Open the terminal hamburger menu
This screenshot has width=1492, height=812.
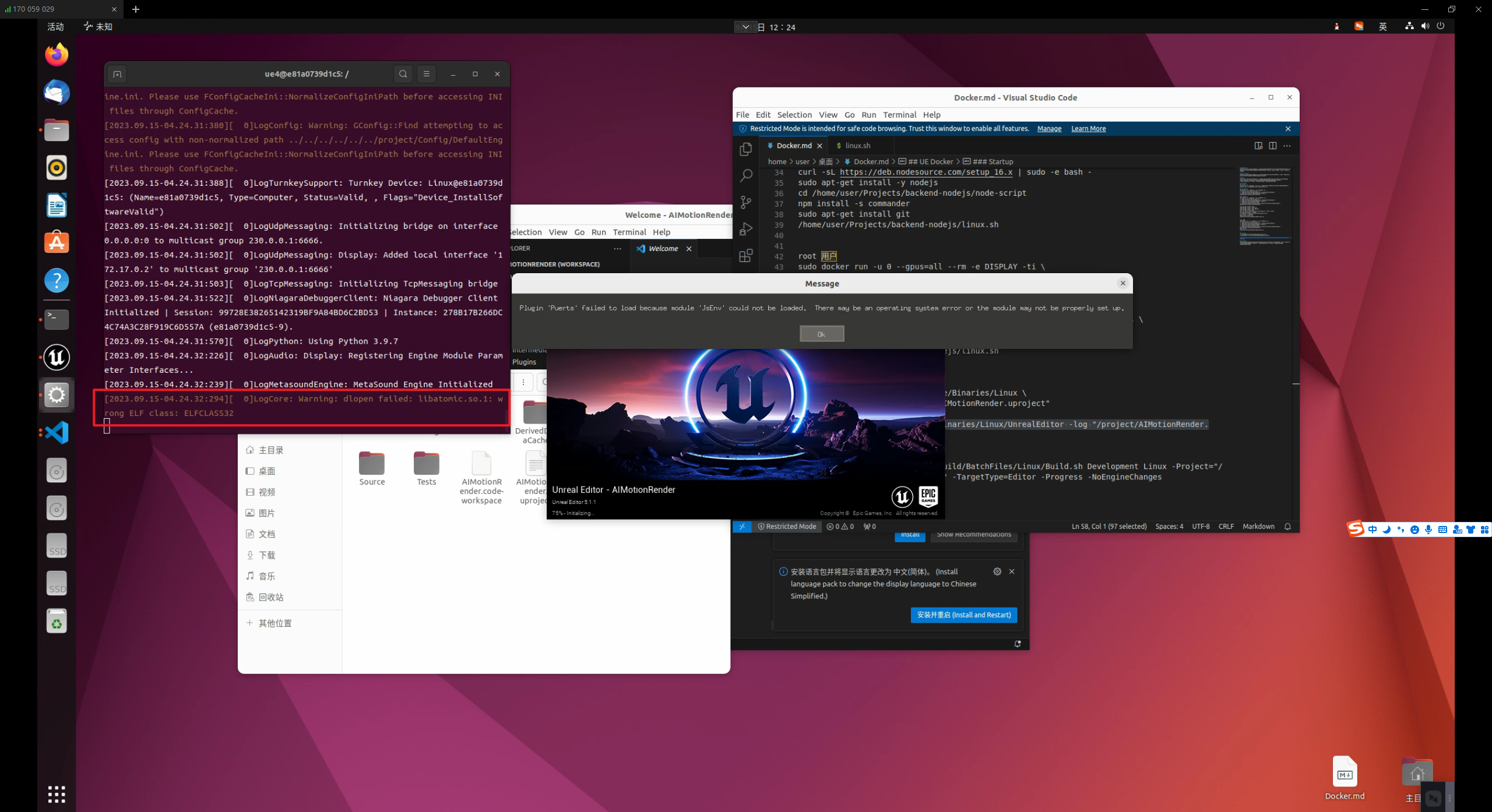pos(426,74)
